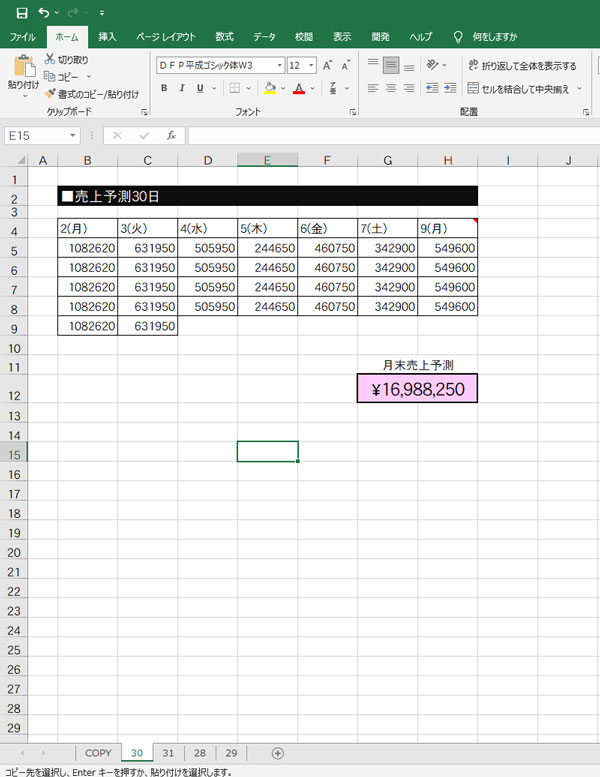Click the formula bar input
Screen dimensions: 600x777
click(x=393, y=136)
